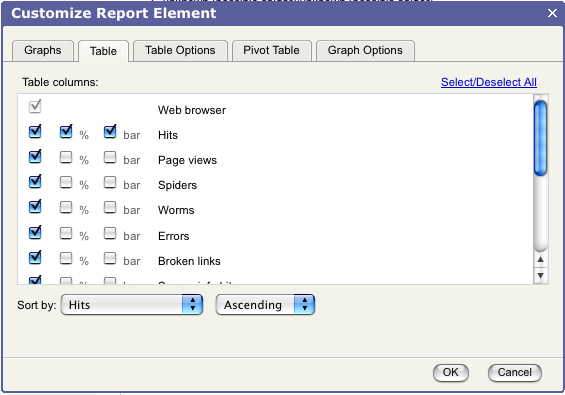Uncheck the Hits bar checkbox
Screen dimensions: 565x395
(x=110, y=132)
